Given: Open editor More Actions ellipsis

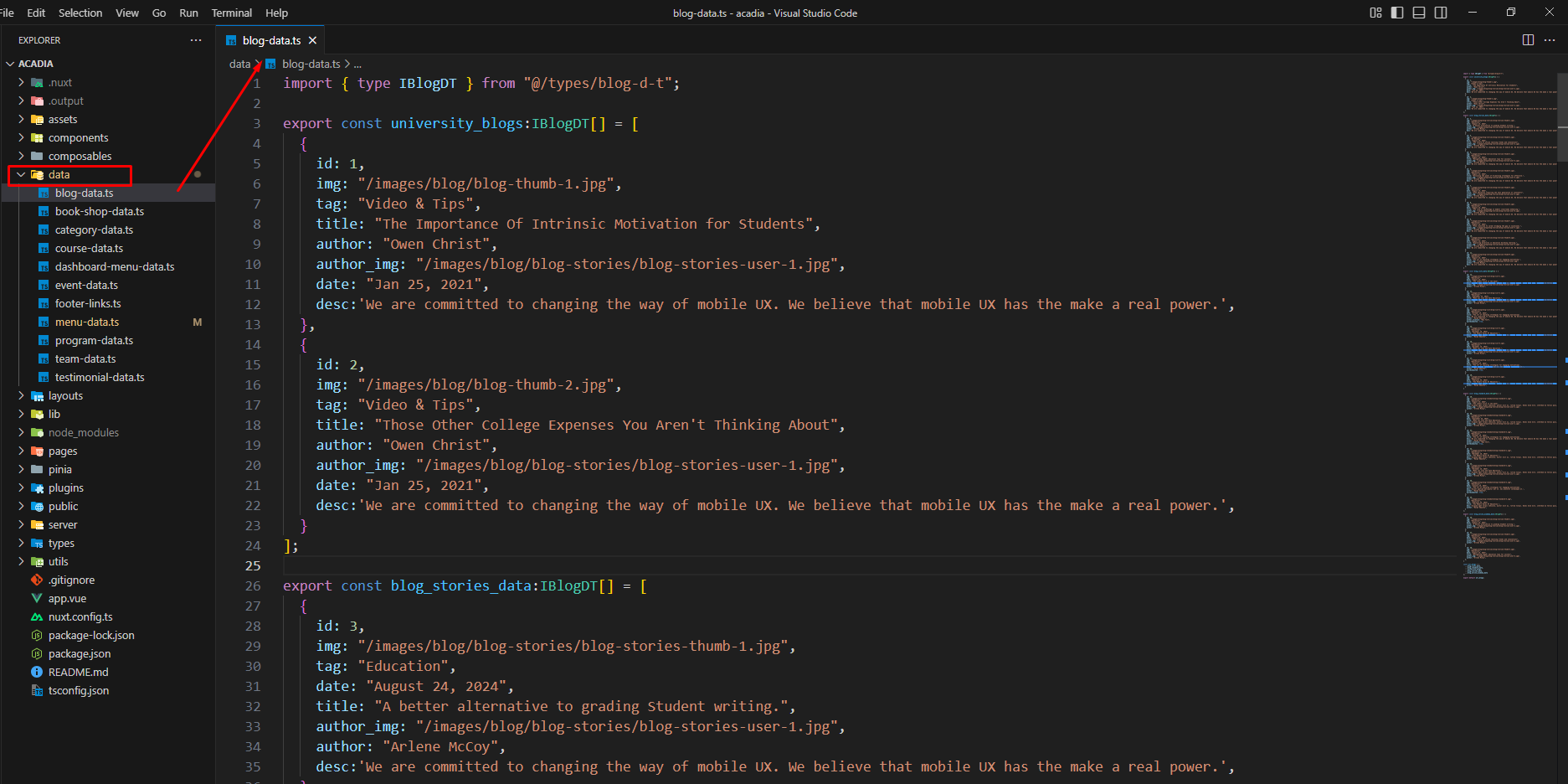Looking at the screenshot, I should point(1550,40).
